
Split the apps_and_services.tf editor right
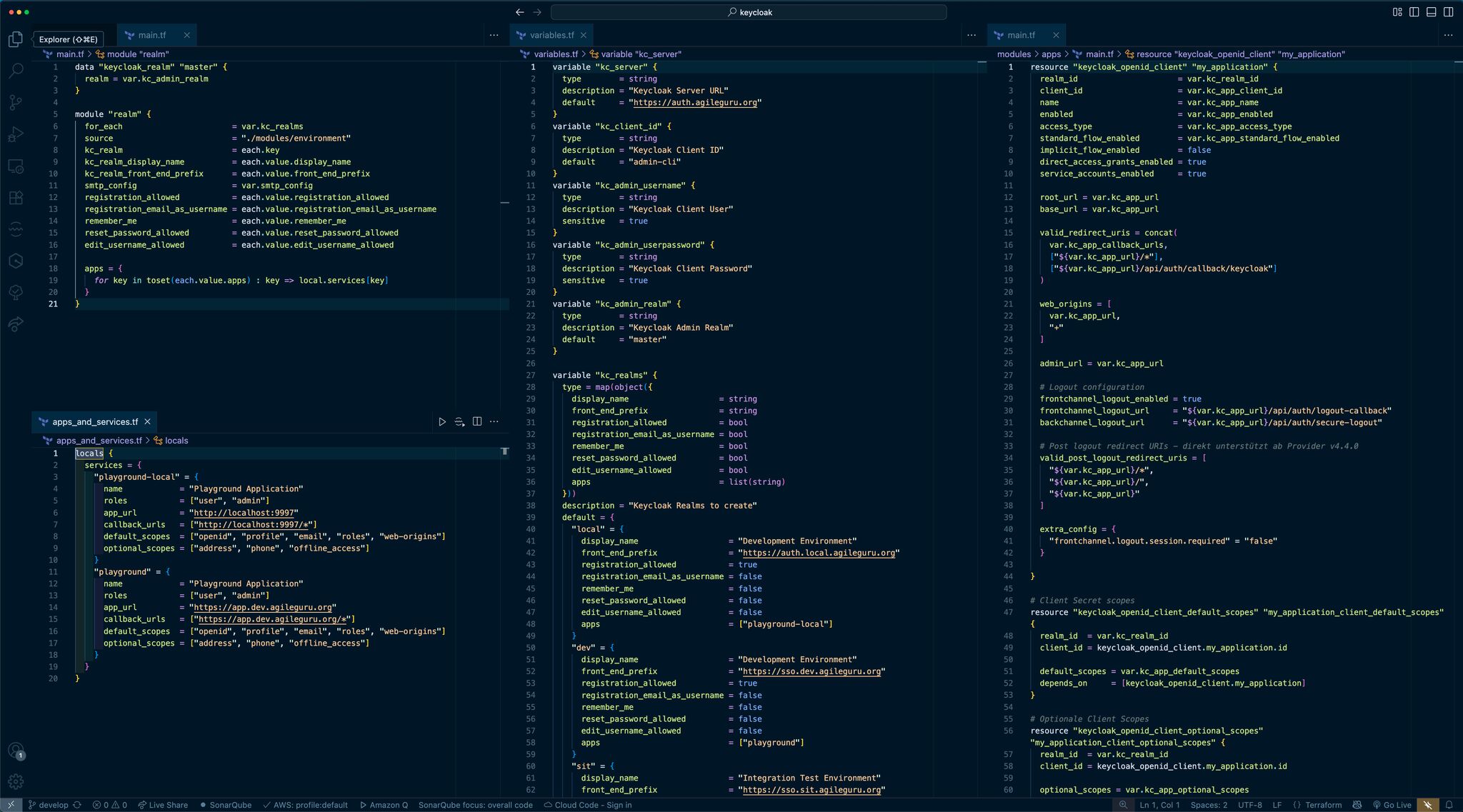pos(477,421)
